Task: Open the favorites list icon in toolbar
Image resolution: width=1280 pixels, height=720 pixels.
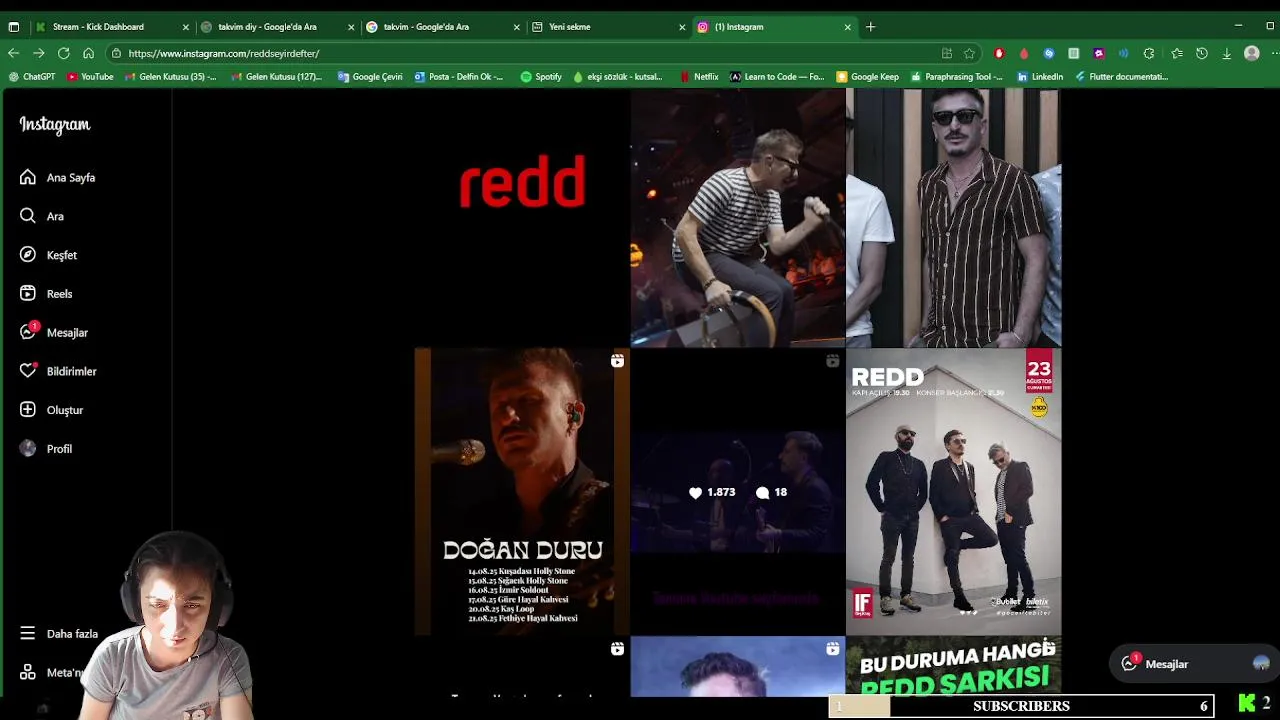Action: pyautogui.click(x=1177, y=53)
